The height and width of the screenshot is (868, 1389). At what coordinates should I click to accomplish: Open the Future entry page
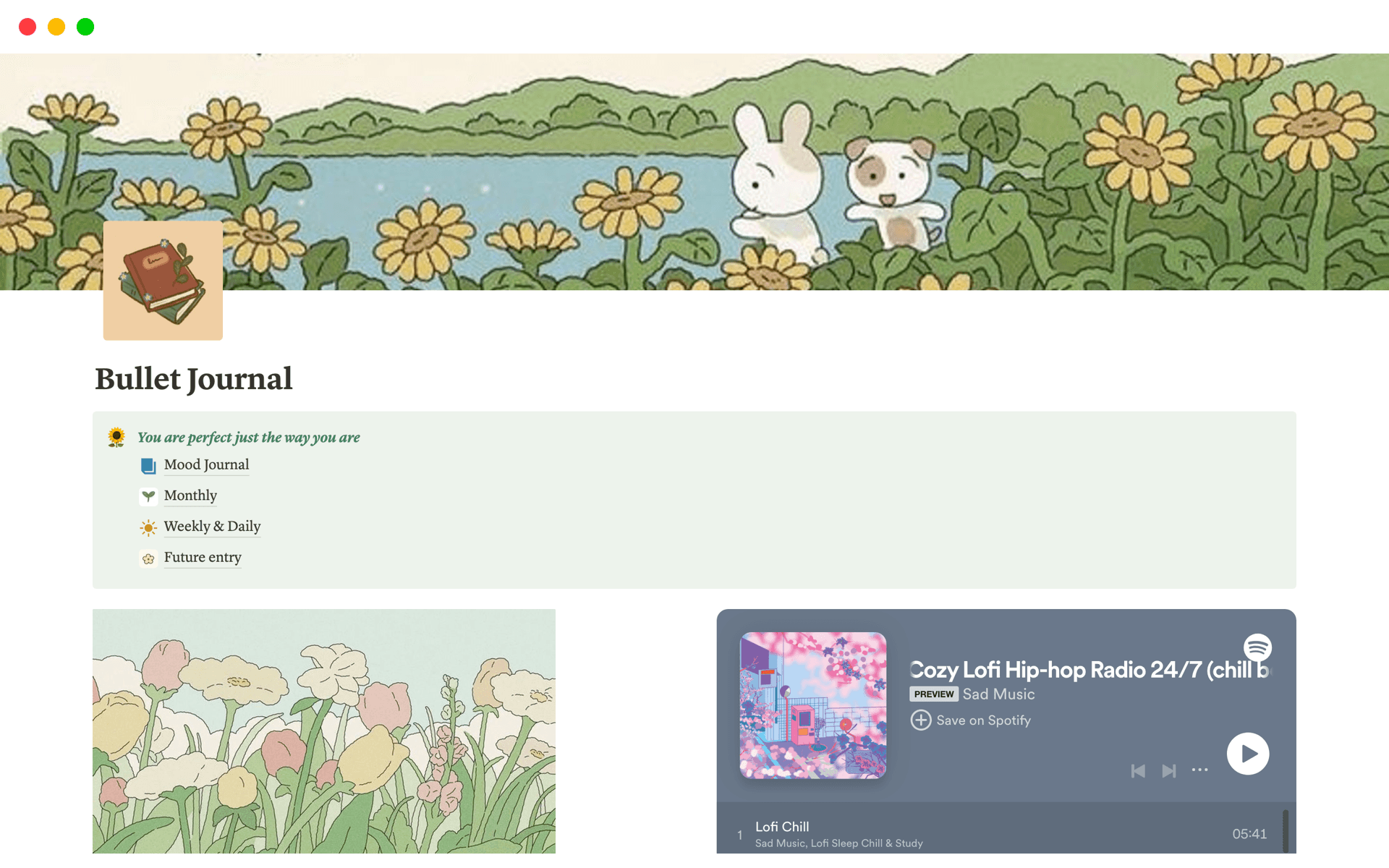[203, 558]
